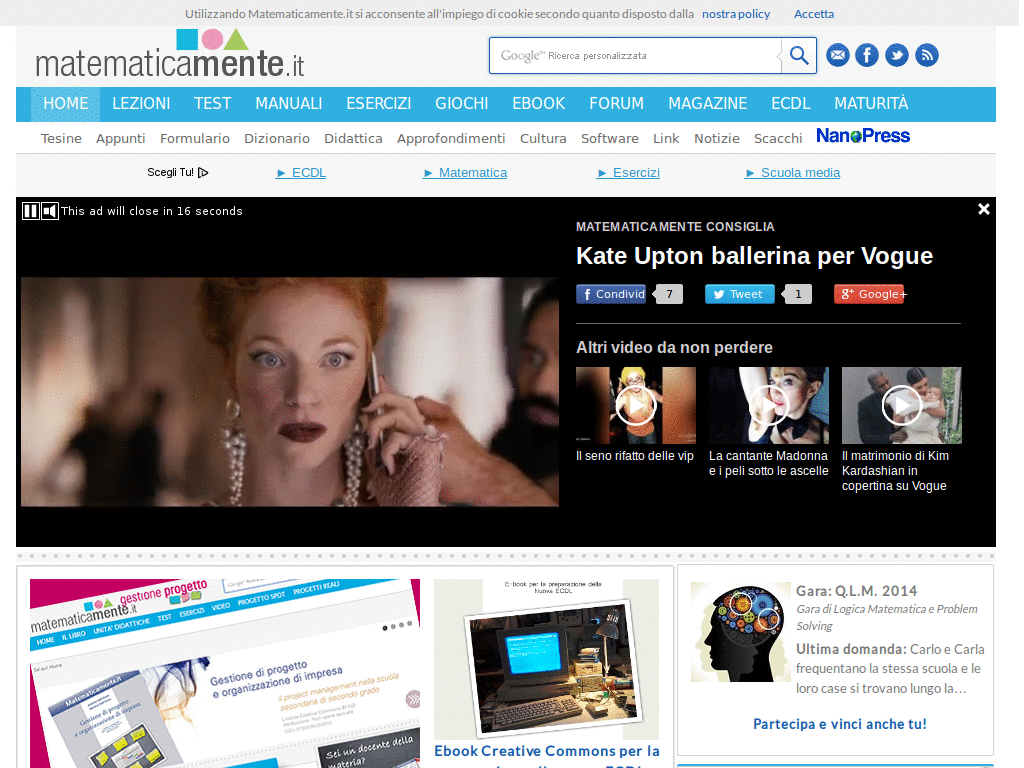Open the Software link
The width and height of the screenshot is (1024, 768).
point(610,138)
